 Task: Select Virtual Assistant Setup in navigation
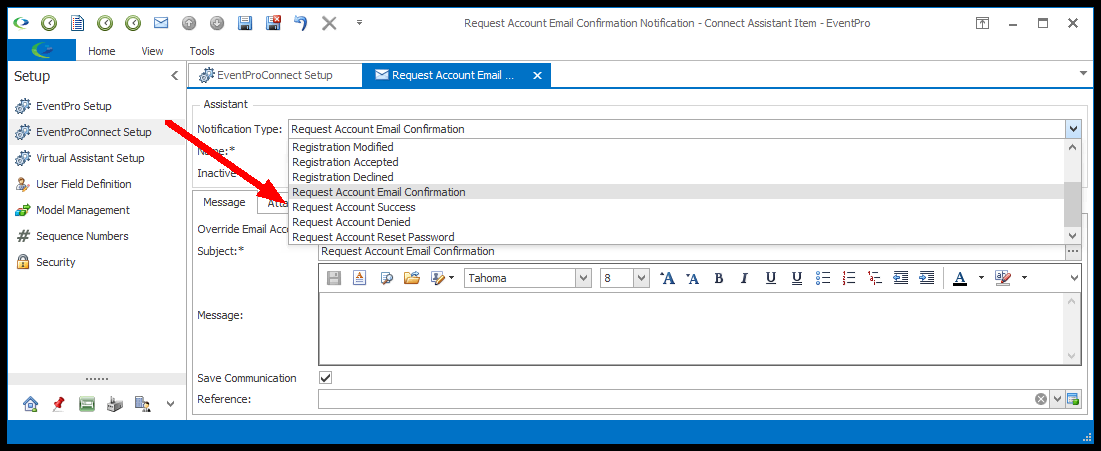90,158
